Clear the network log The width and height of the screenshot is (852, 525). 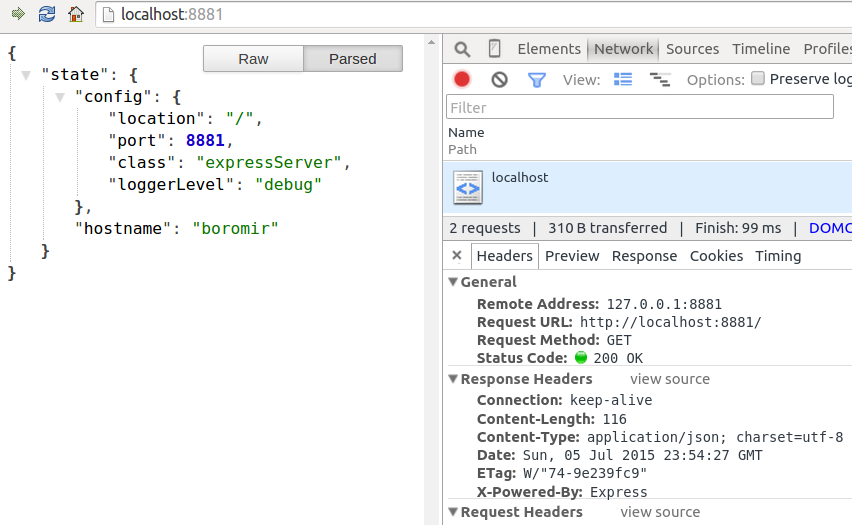[499, 80]
